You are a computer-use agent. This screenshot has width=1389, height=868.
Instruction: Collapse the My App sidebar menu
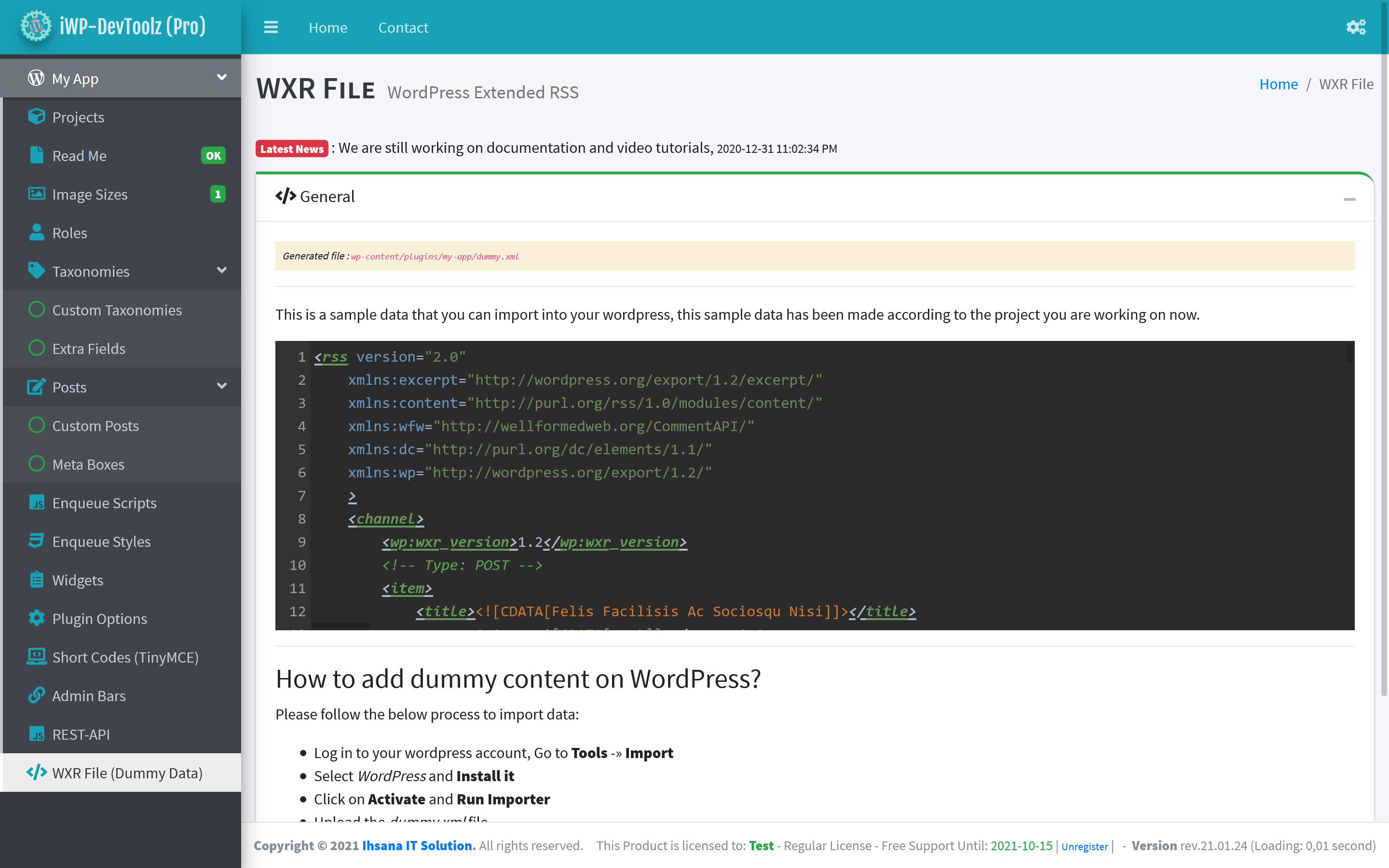[221, 78]
